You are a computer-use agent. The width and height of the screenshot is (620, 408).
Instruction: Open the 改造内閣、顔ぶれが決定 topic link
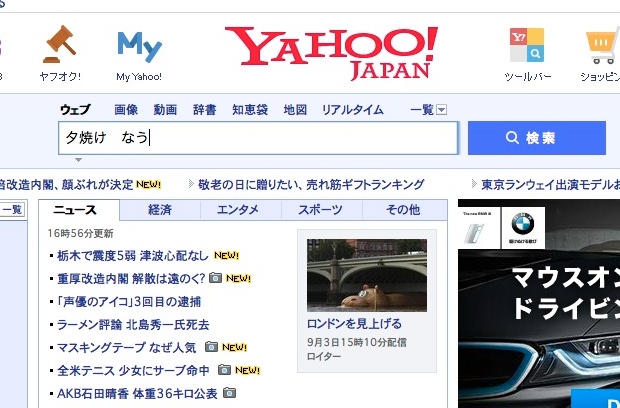tap(66, 184)
